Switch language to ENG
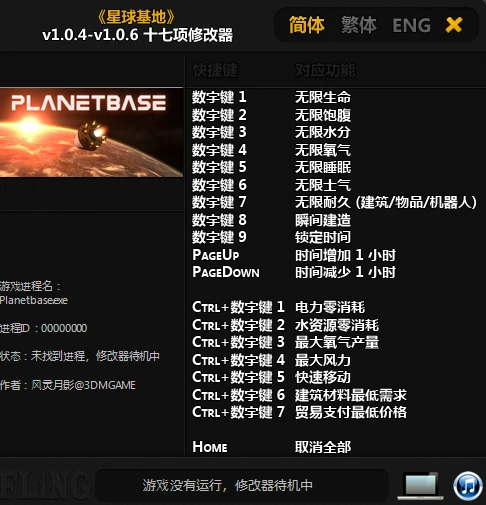Viewport: 486px width, 505px height. [x=412, y=25]
